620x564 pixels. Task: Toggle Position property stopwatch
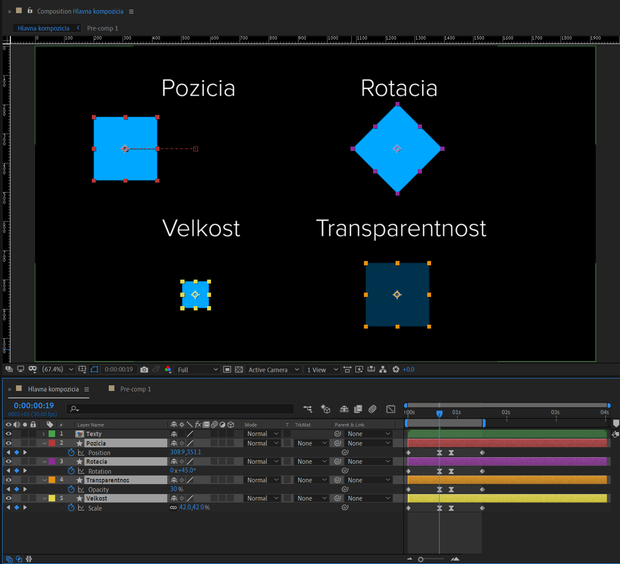coord(71,453)
